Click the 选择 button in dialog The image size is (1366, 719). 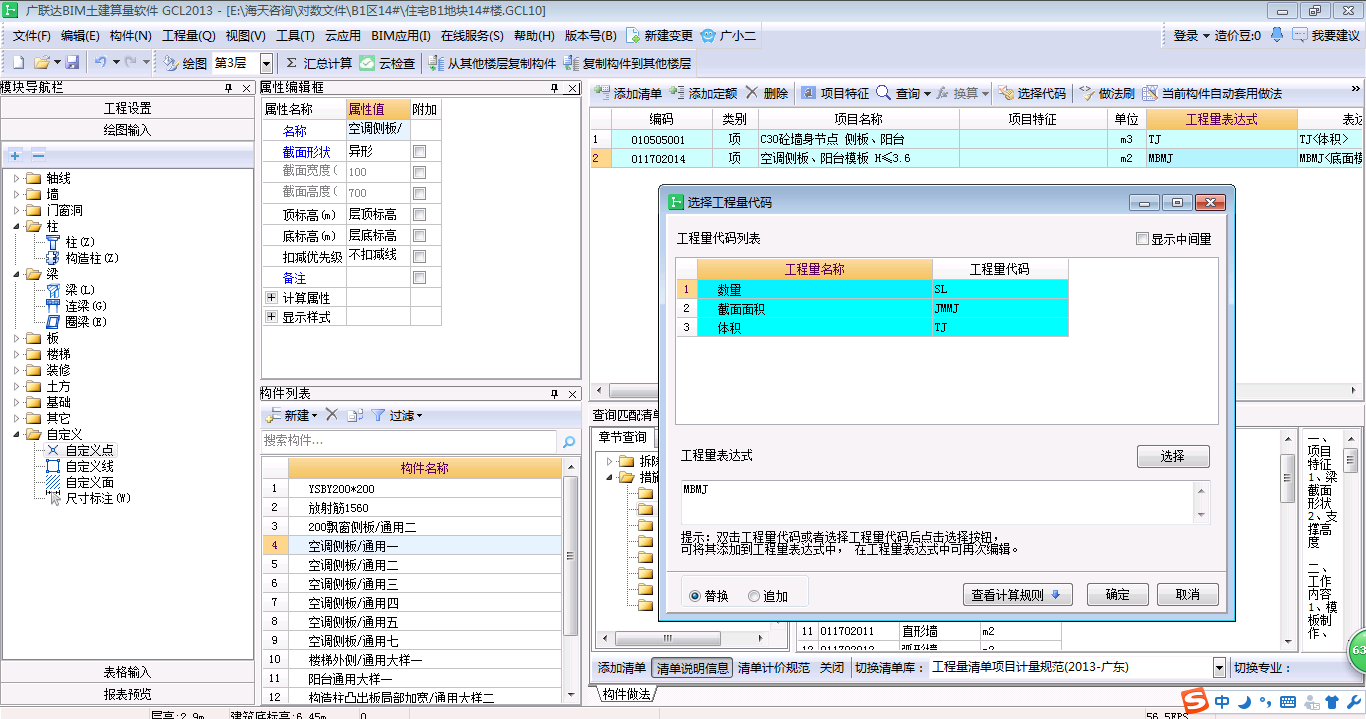1173,456
